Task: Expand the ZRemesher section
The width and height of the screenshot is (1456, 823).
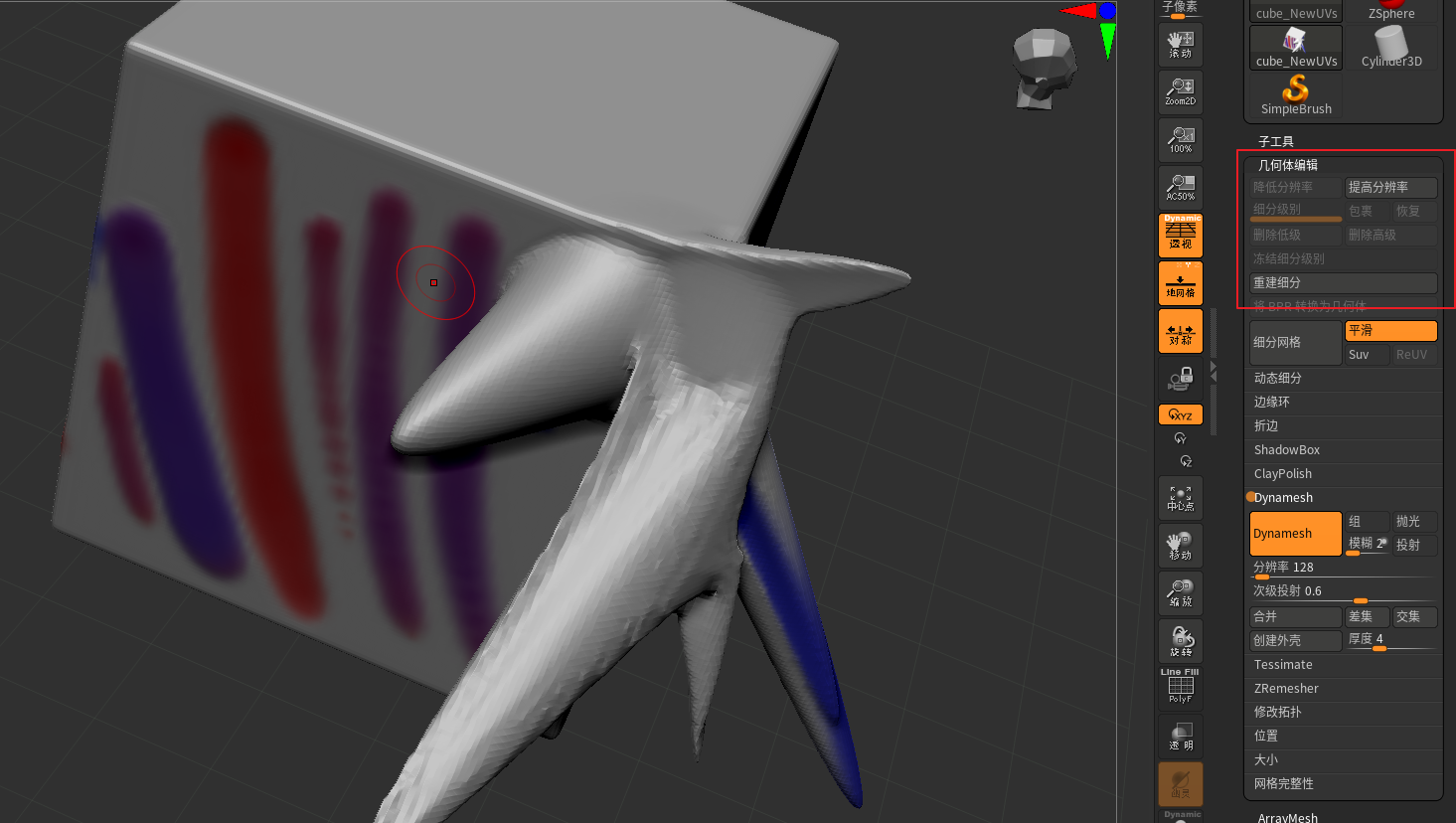Action: [x=1286, y=688]
